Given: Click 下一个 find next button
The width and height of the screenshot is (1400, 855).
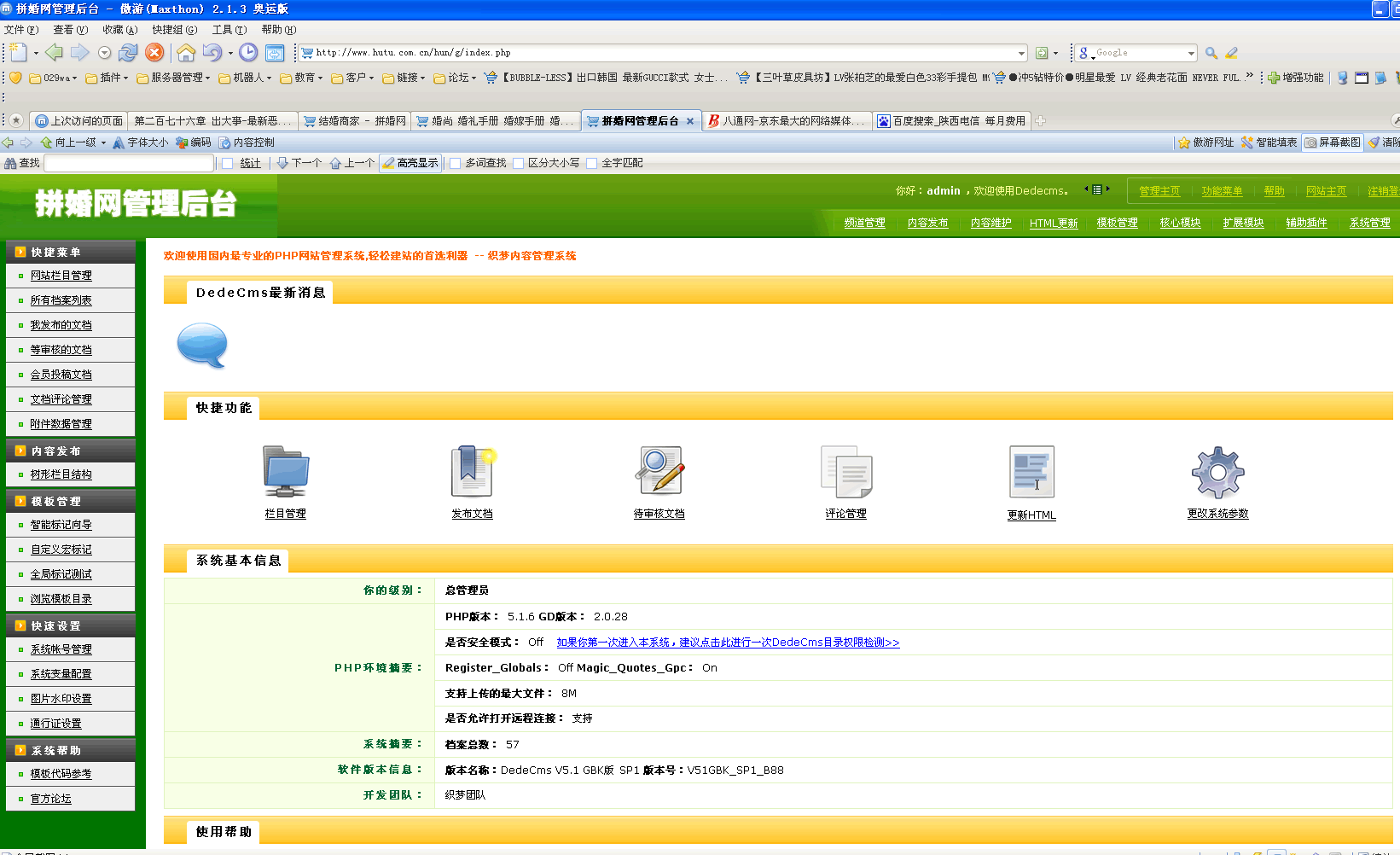Looking at the screenshot, I should tap(299, 163).
